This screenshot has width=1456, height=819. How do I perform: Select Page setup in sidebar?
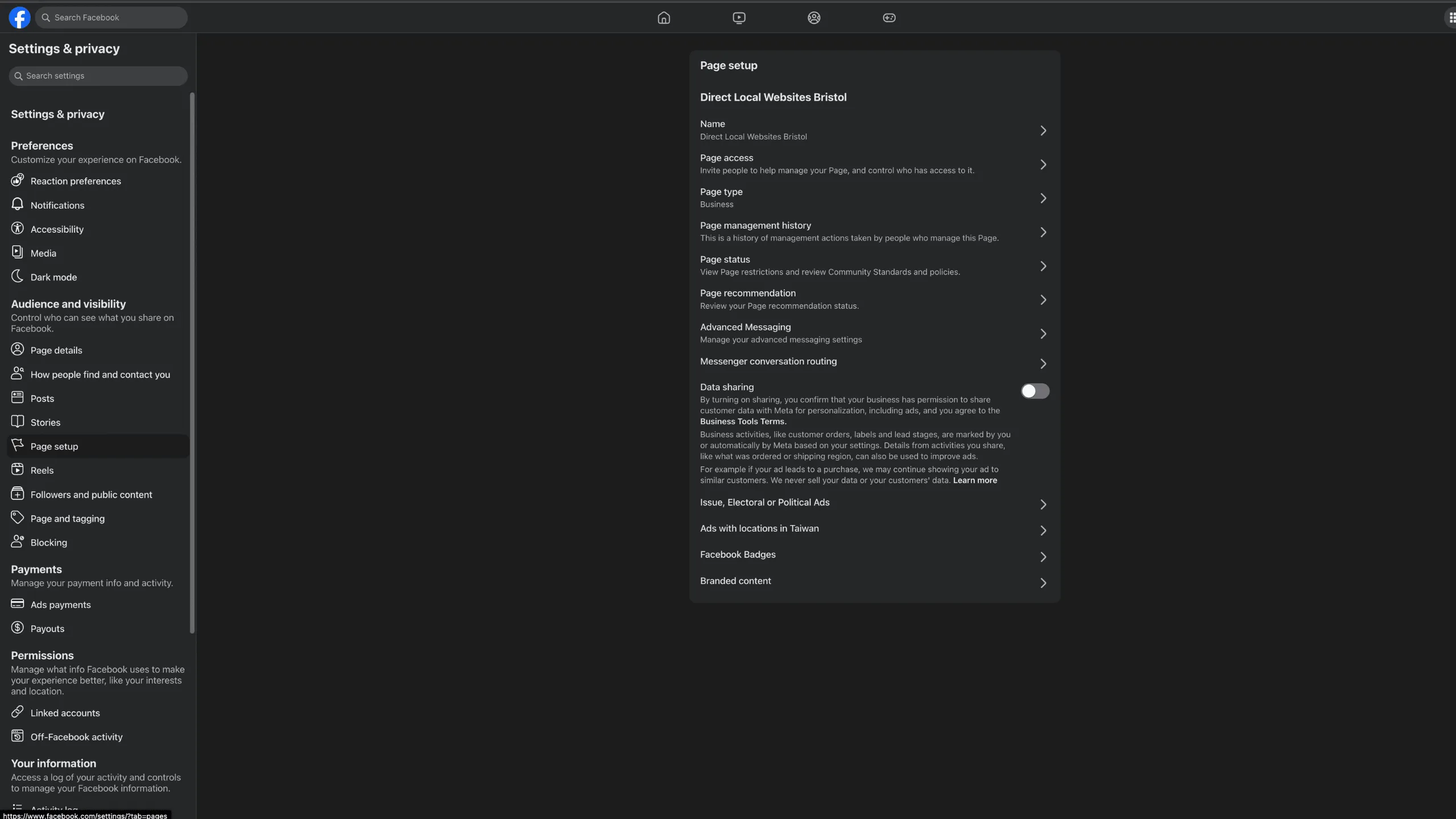pos(98,446)
